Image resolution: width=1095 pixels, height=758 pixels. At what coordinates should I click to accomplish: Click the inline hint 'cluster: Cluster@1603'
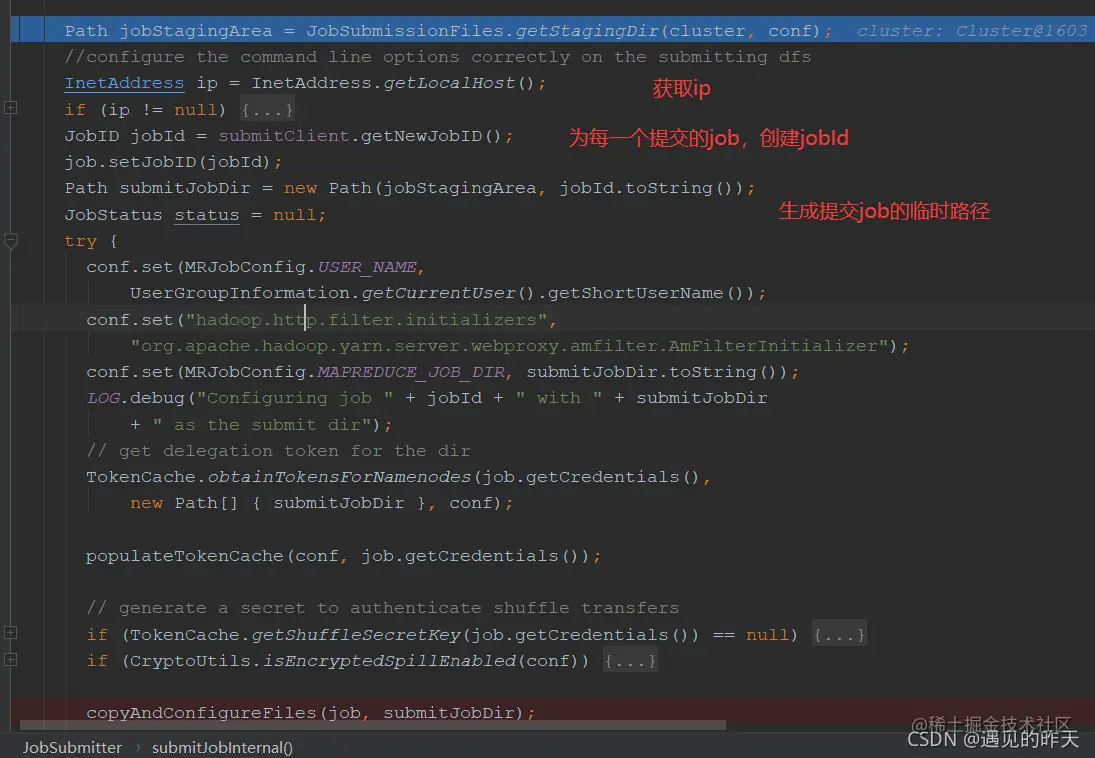click(x=971, y=31)
